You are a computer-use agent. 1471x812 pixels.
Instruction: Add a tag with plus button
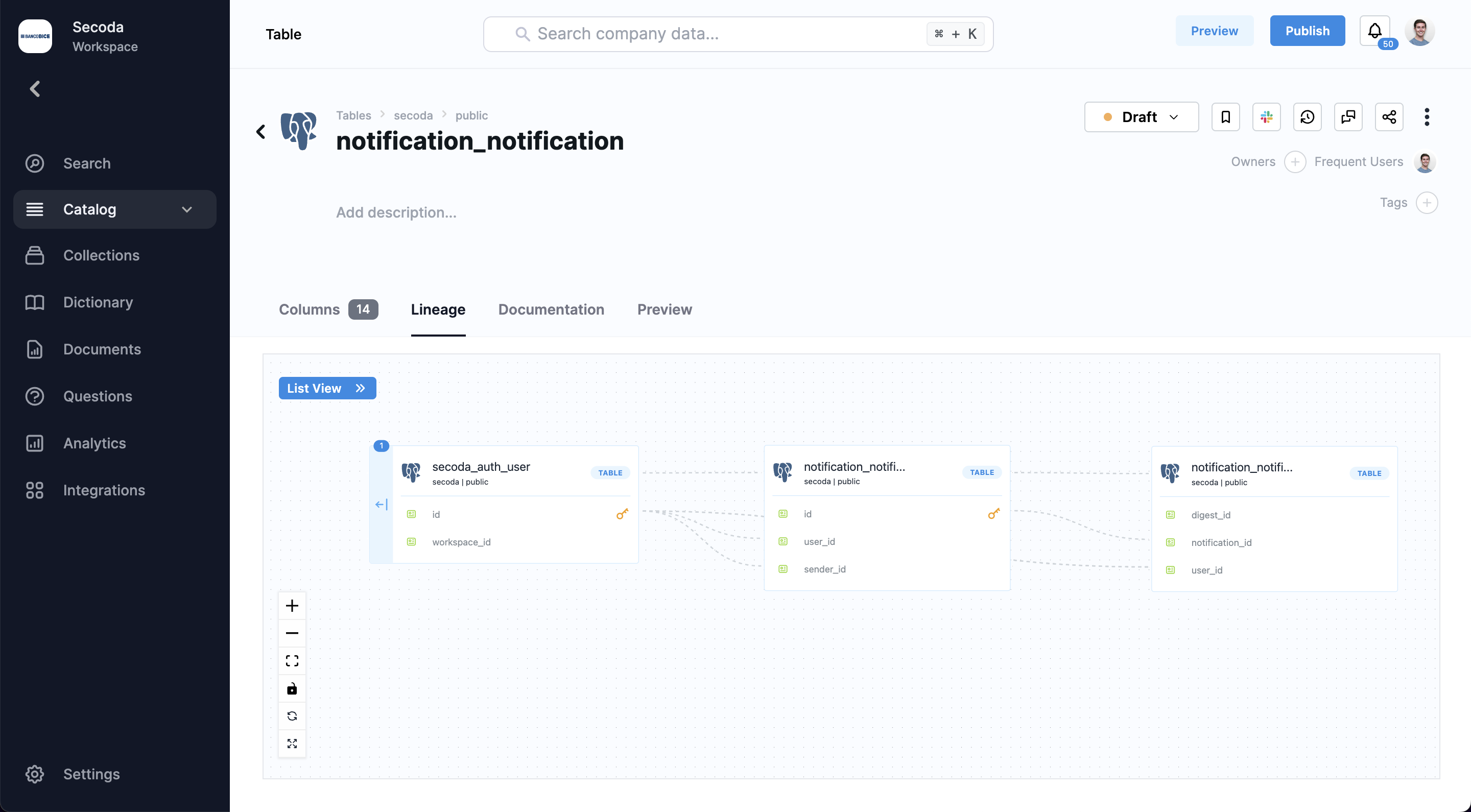click(1427, 203)
